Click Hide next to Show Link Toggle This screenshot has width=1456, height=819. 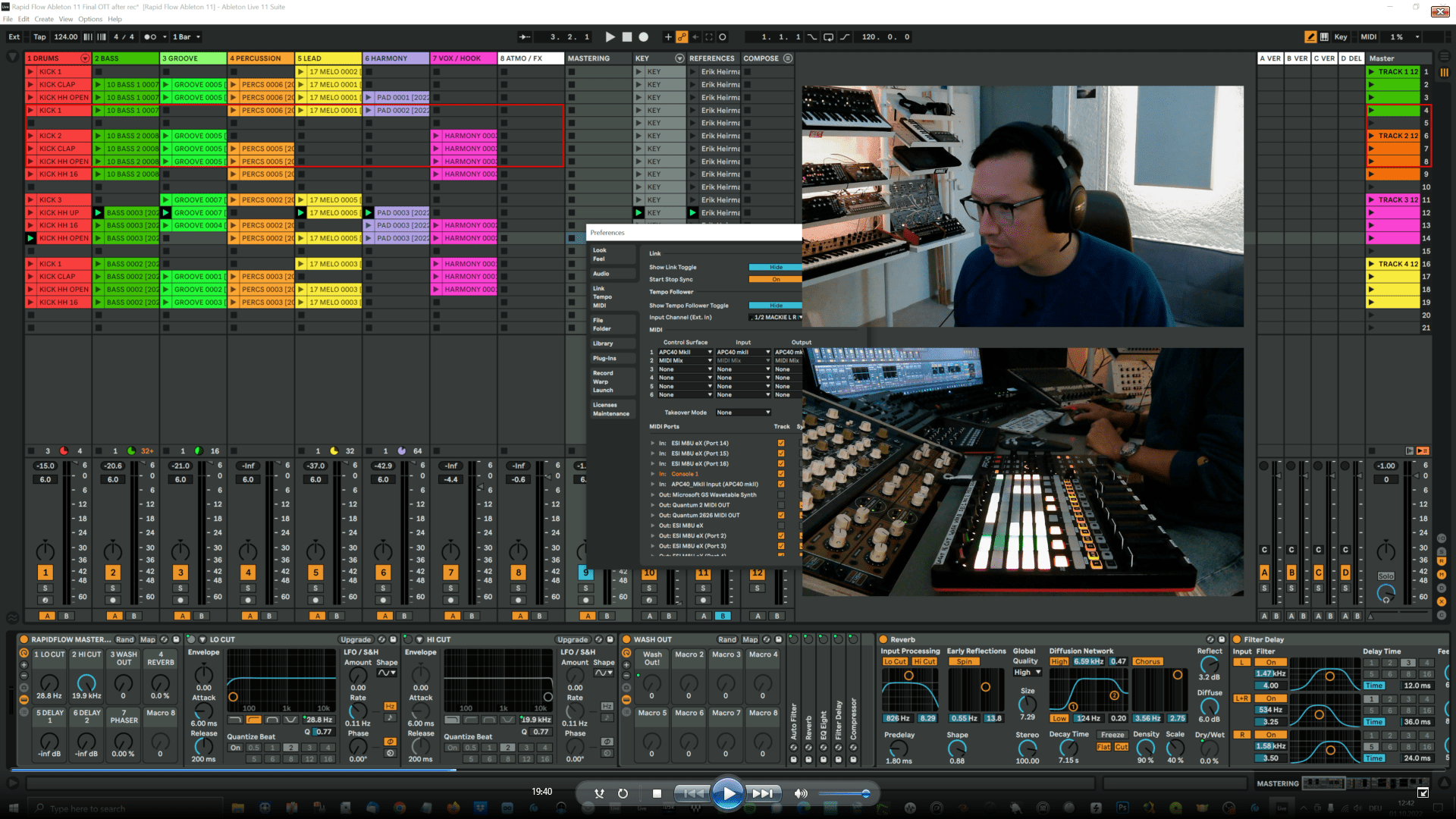(x=775, y=267)
